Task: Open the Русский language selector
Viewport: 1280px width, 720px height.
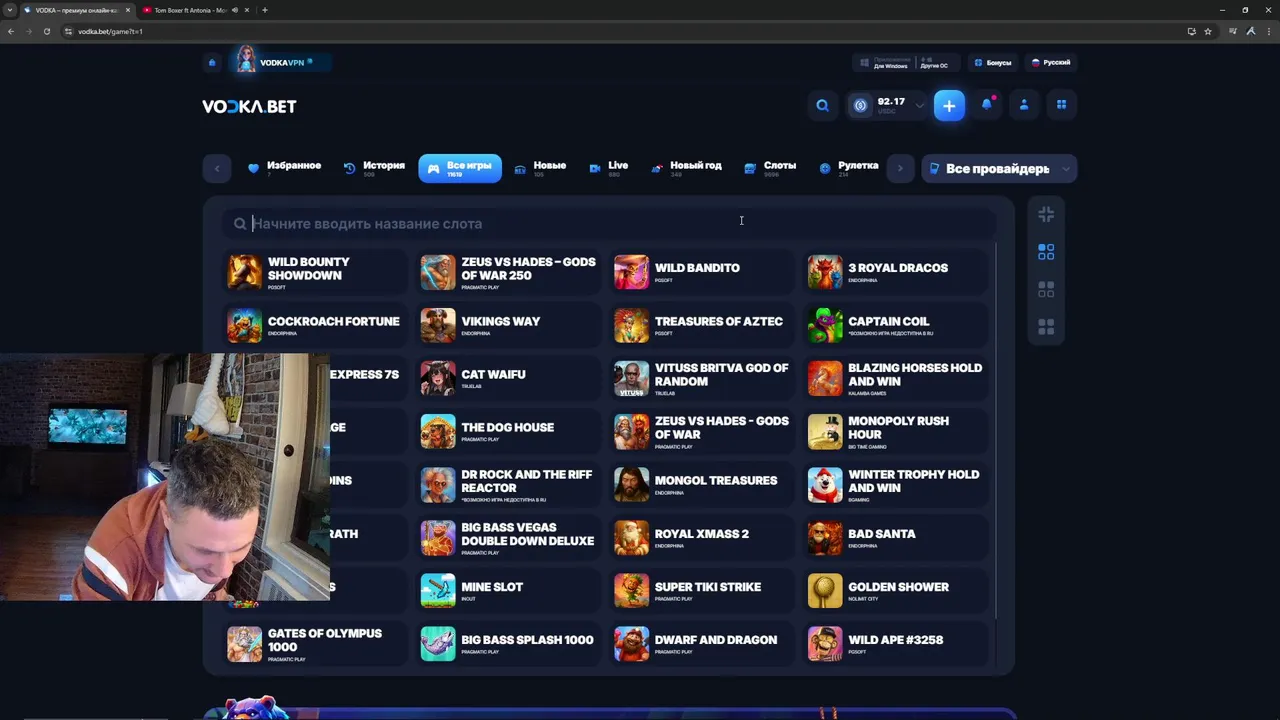Action: click(1051, 62)
